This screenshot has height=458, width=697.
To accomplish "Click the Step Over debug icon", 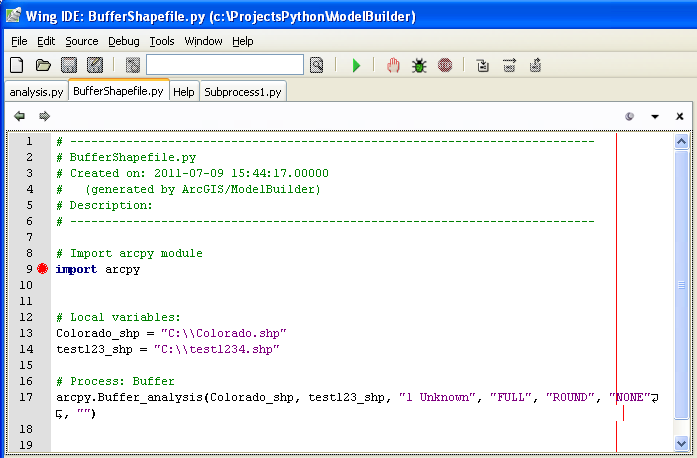I will point(509,65).
